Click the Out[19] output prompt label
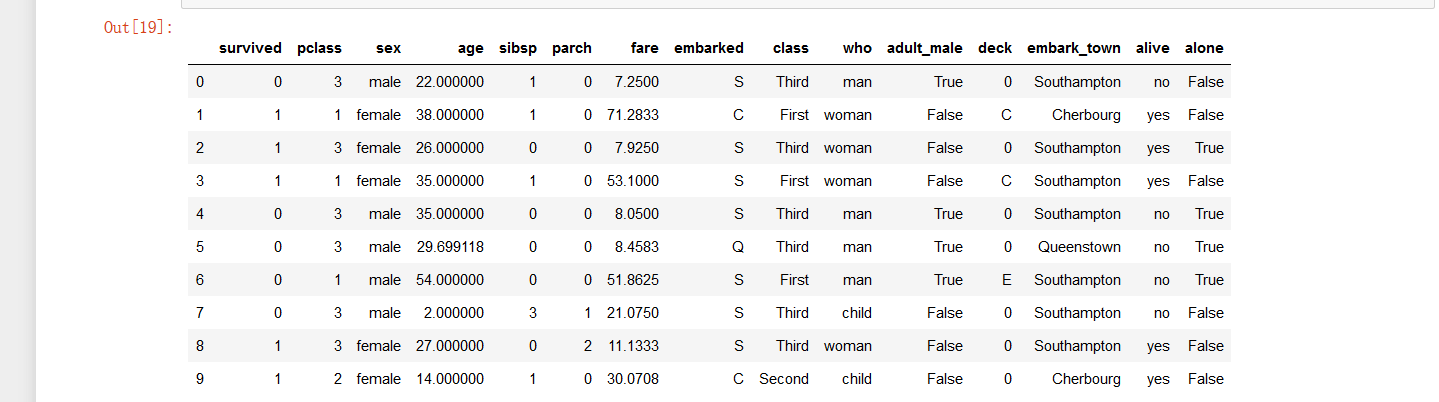 [x=139, y=27]
